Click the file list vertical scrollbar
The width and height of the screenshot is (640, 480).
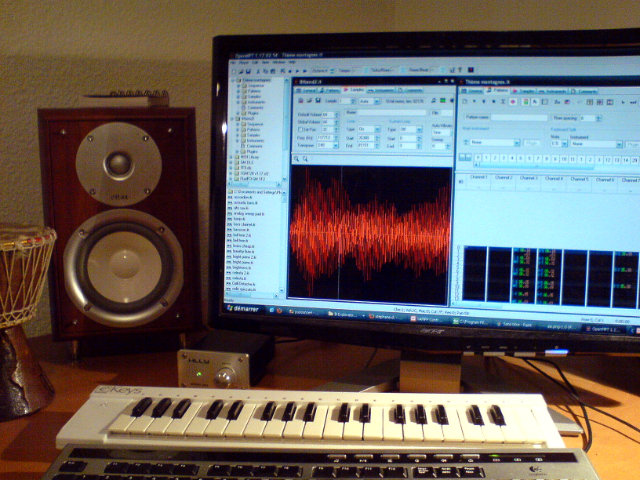coord(282,241)
